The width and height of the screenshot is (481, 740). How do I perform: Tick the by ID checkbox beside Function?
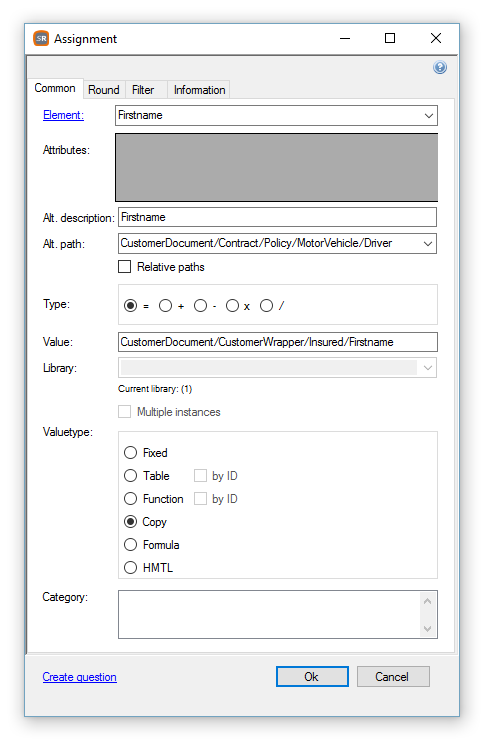200,499
